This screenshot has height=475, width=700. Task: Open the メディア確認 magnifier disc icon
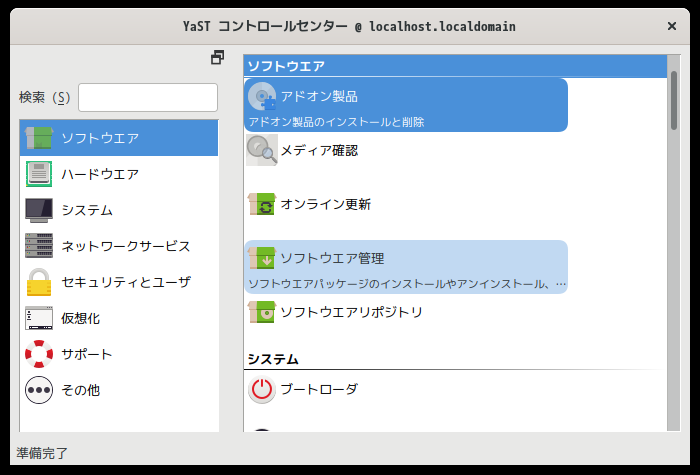262,150
